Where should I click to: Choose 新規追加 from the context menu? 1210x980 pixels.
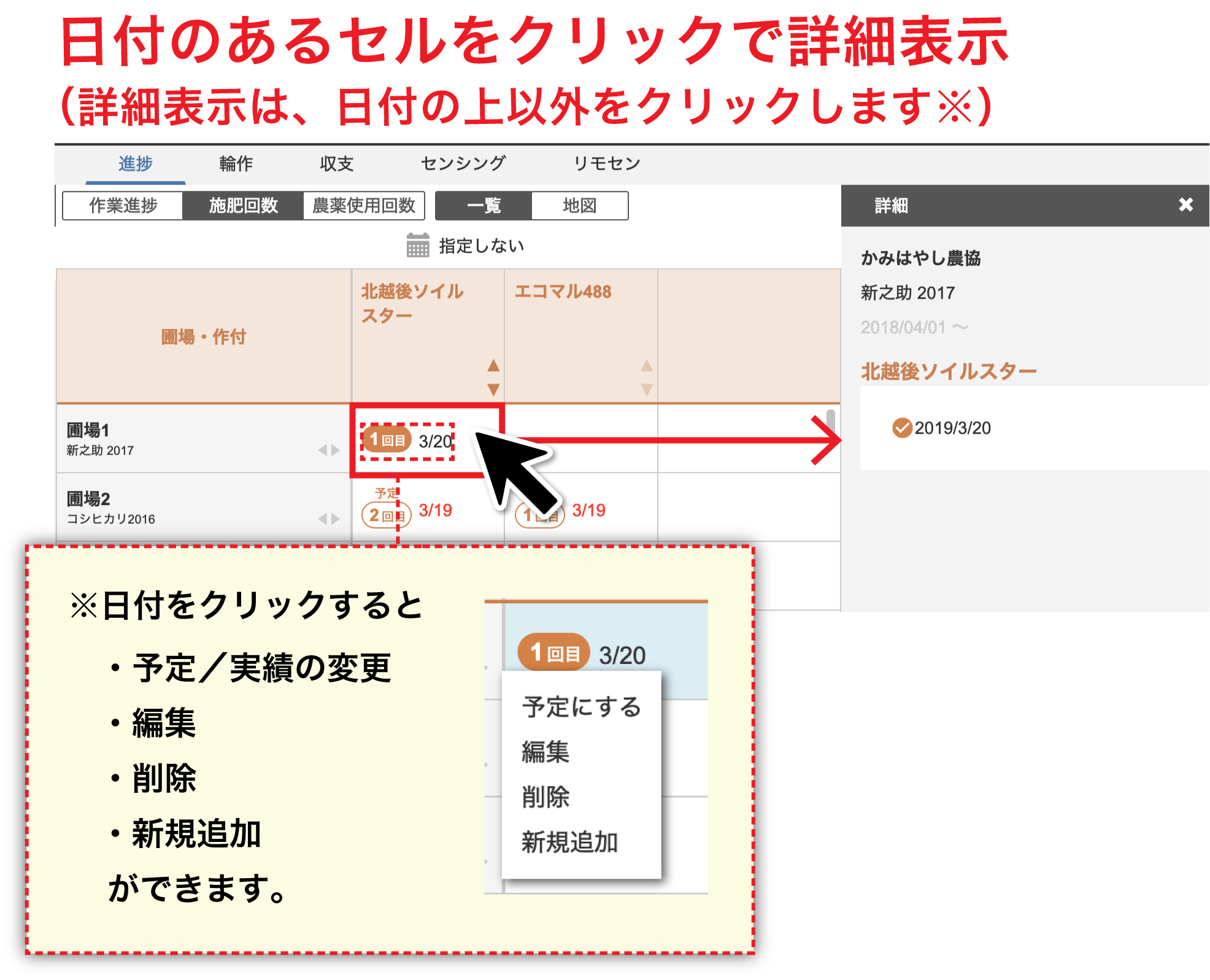[569, 842]
